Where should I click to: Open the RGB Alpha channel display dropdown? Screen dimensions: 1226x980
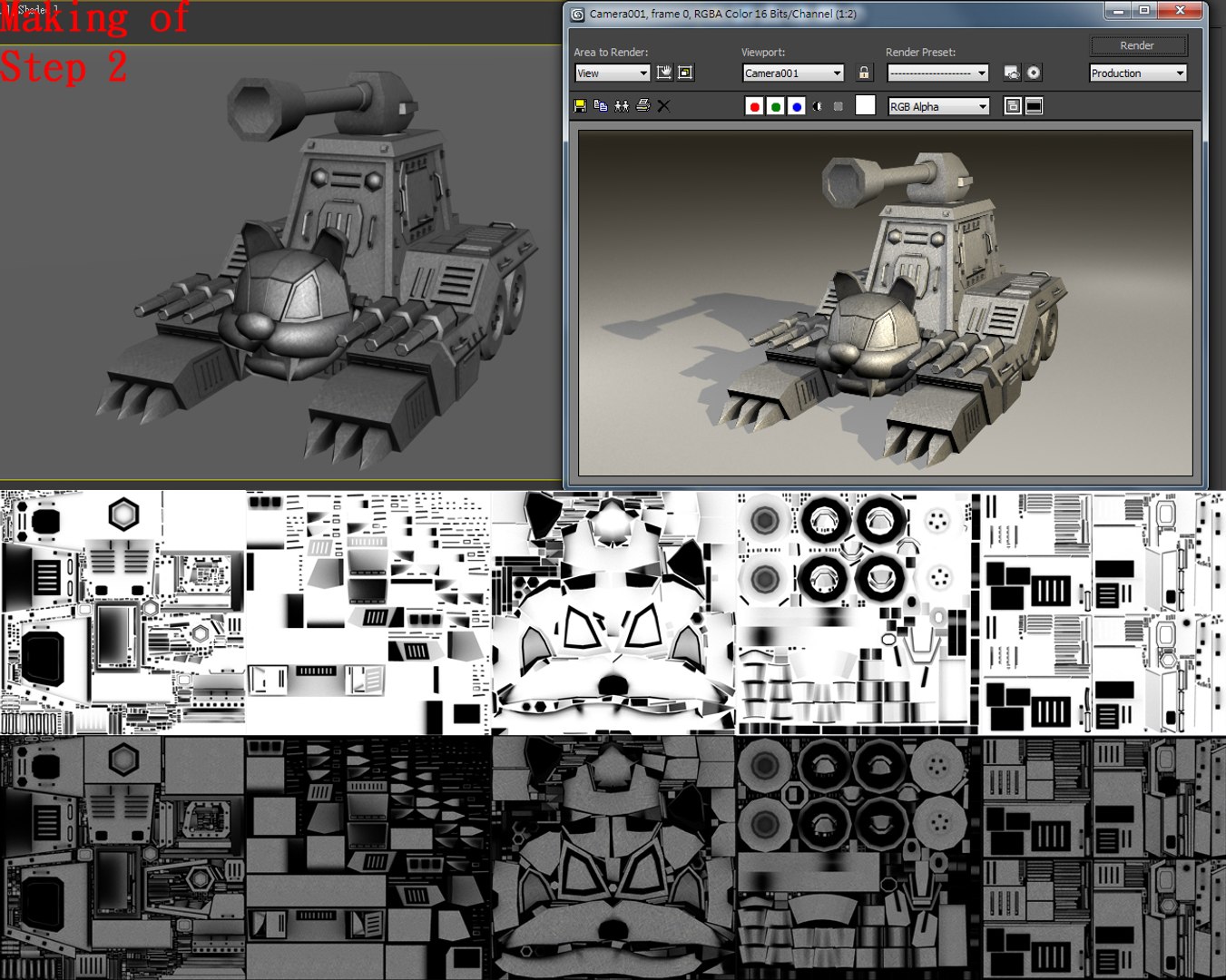938,106
